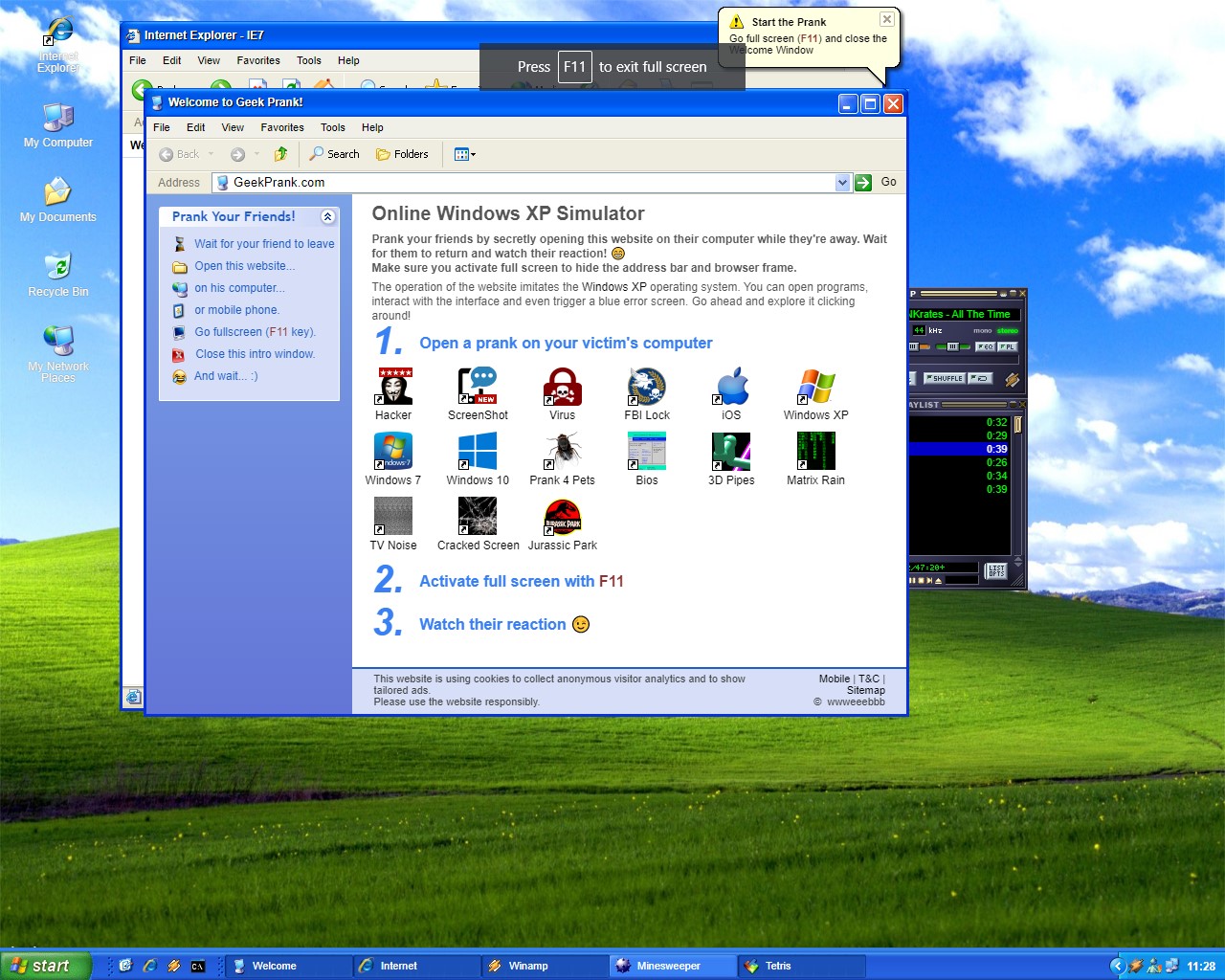Click the Folders toolbar button

402,154
